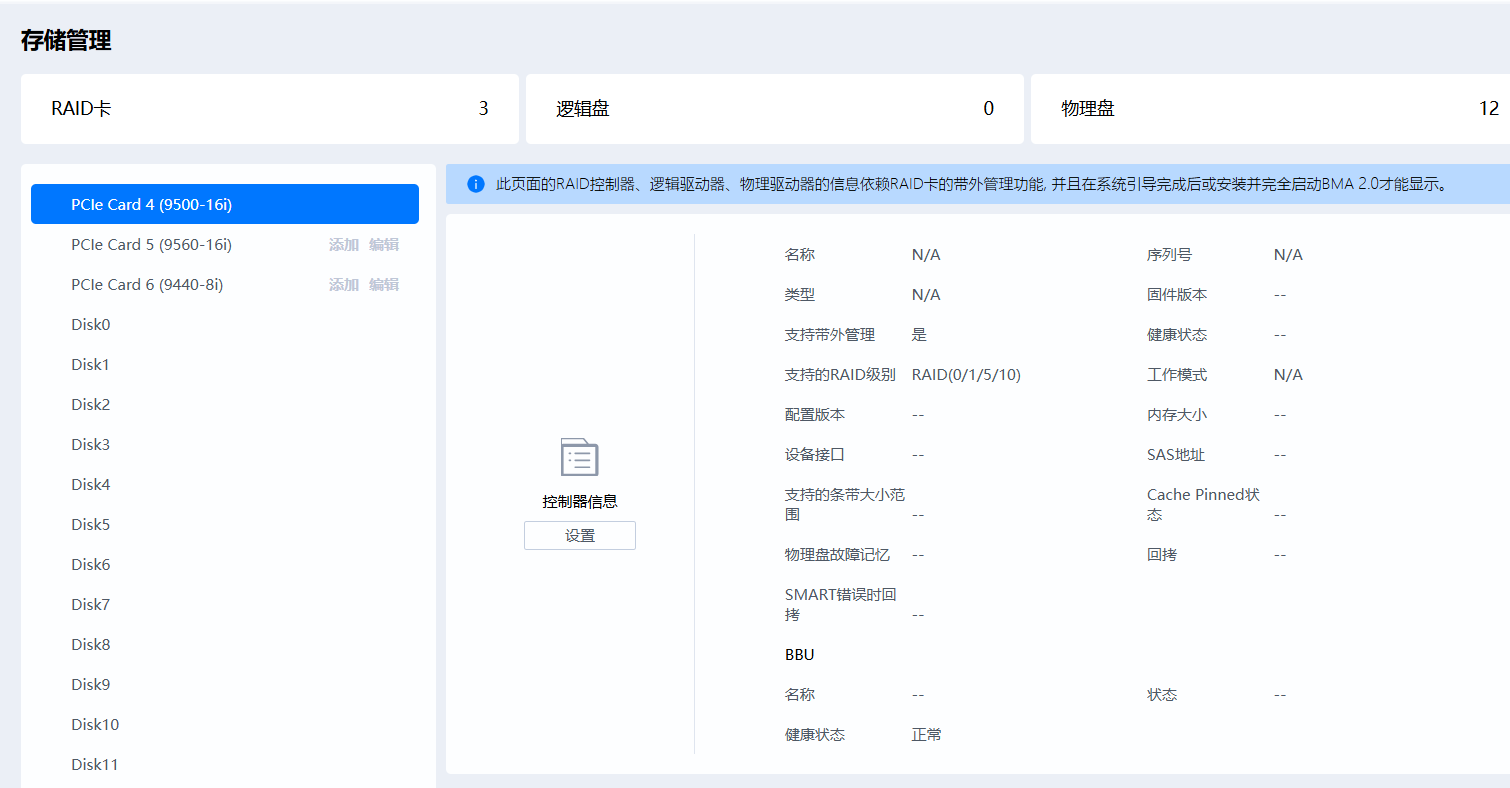Click the 设置 button under controller info
Image resolution: width=1510 pixels, height=788 pixels.
click(579, 535)
